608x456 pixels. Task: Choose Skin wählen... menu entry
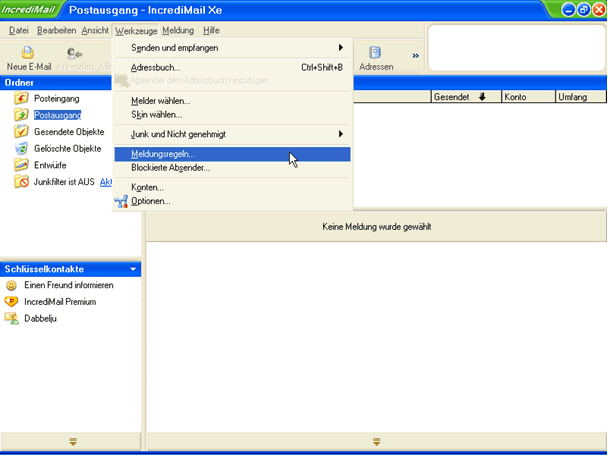(x=233, y=115)
